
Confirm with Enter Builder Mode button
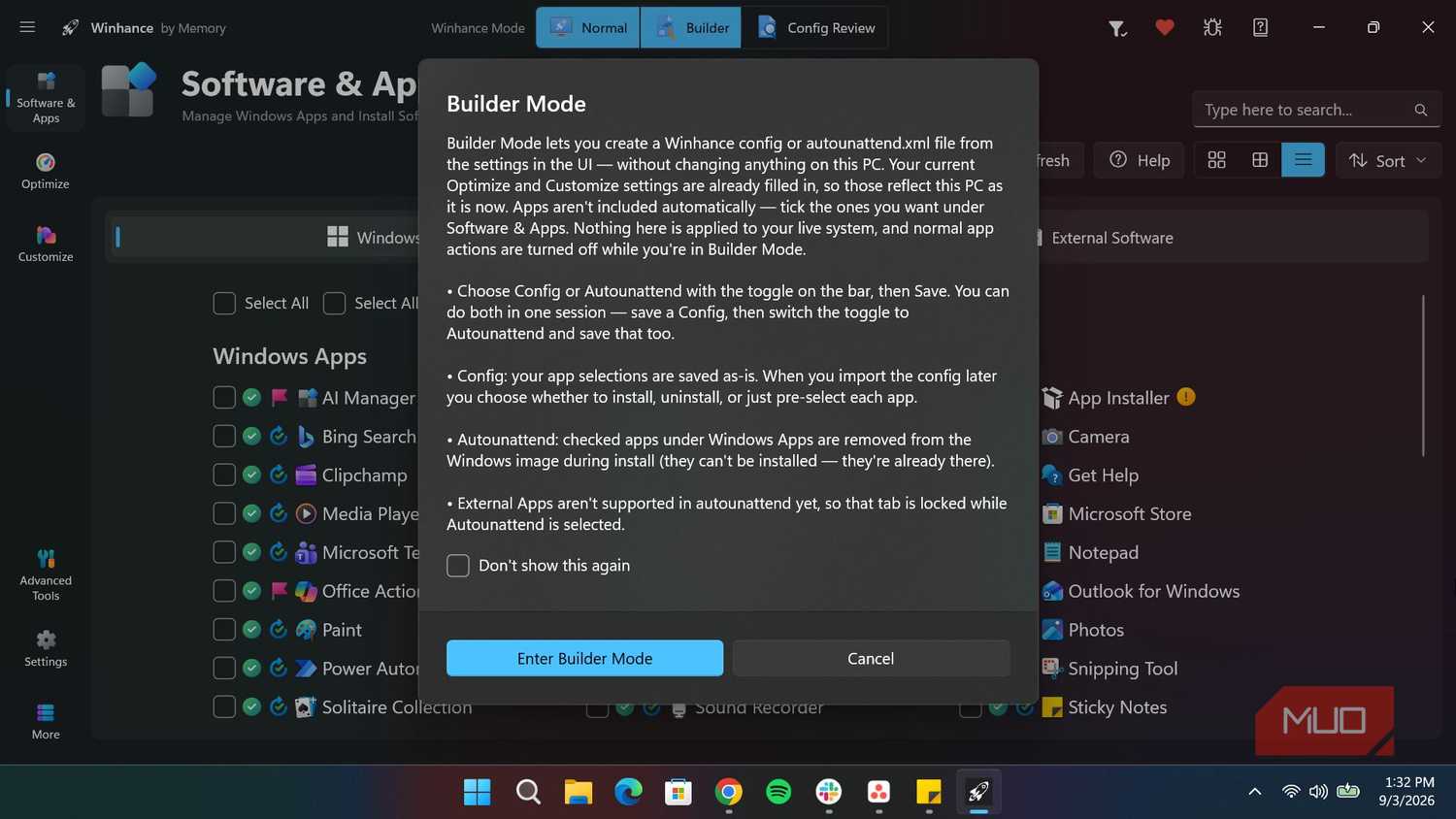(x=584, y=658)
